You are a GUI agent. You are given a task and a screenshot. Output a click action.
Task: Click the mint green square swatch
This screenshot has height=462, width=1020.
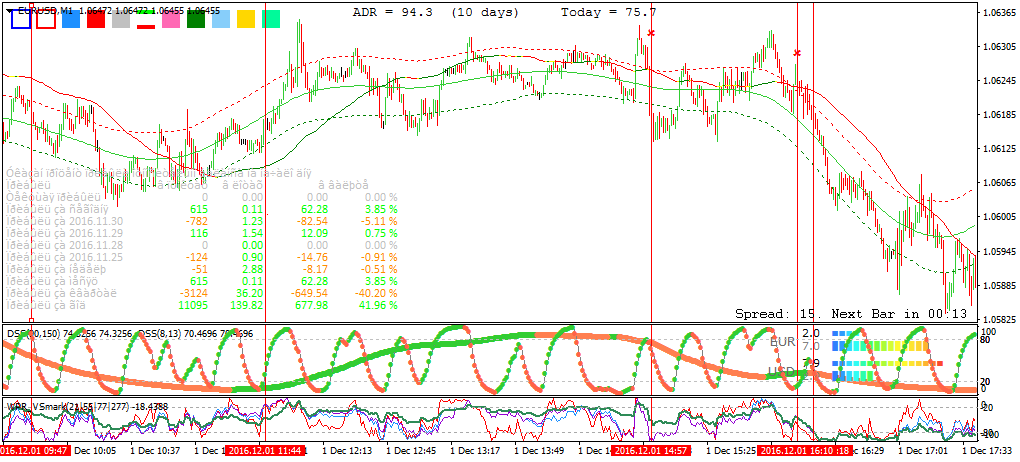[271, 20]
